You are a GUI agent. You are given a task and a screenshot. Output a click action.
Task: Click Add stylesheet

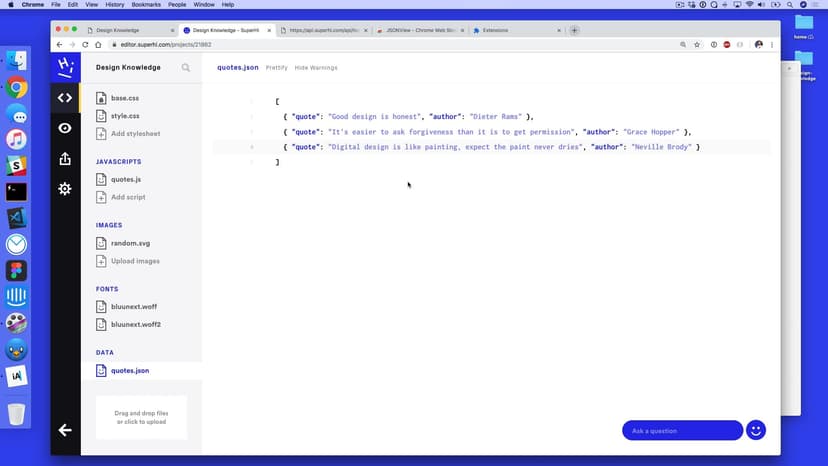click(135, 134)
